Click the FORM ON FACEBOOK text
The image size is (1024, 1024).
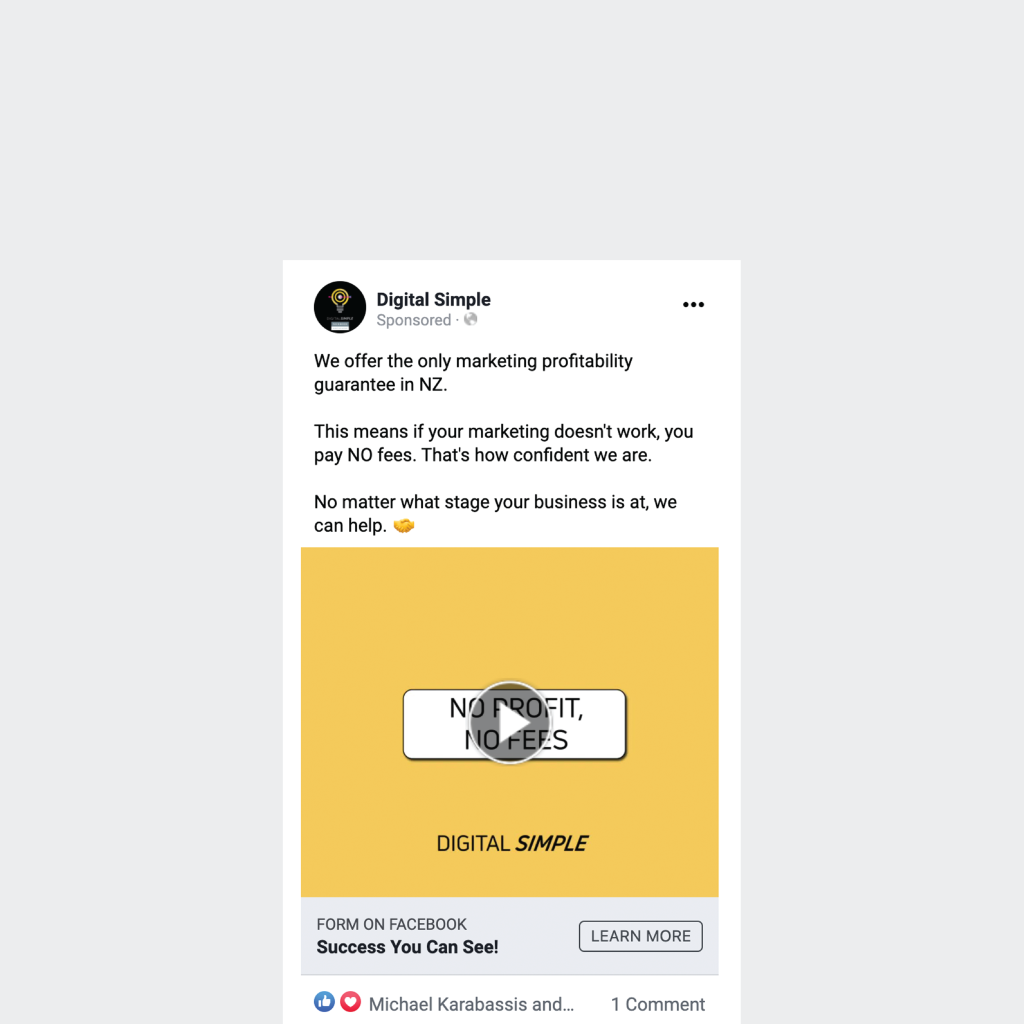point(392,924)
